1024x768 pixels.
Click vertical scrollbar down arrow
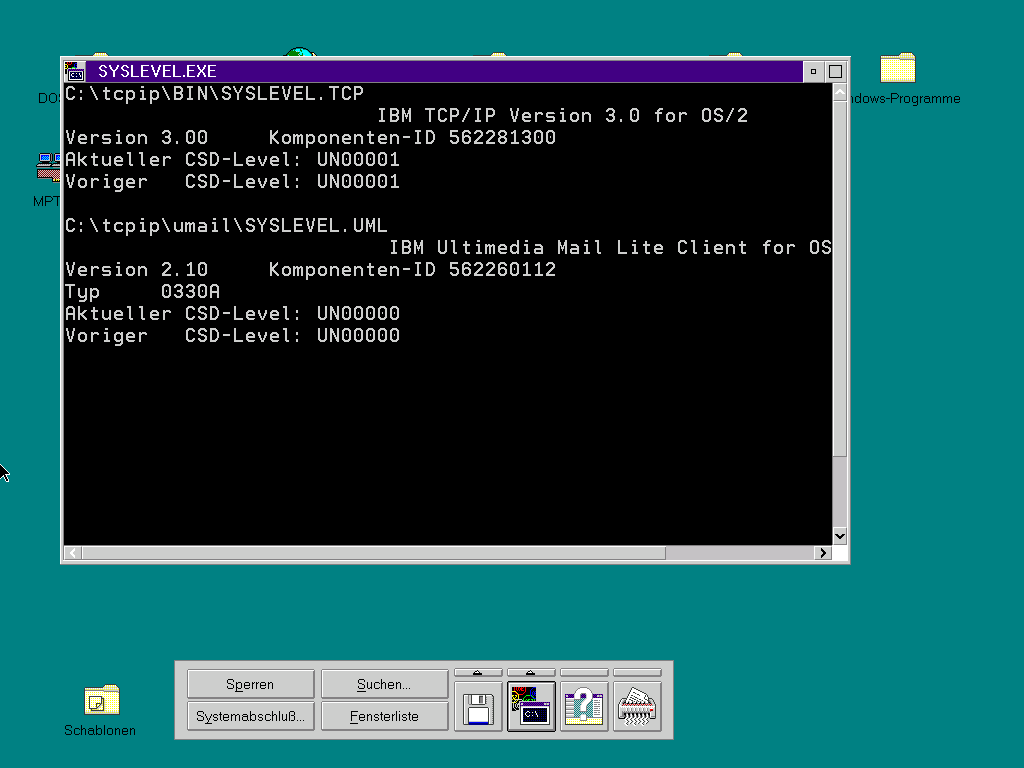point(840,536)
